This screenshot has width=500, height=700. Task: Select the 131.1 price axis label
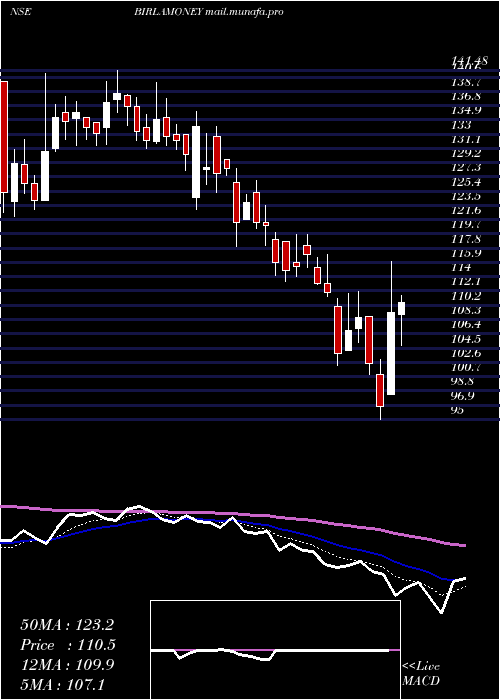[x=466, y=139]
